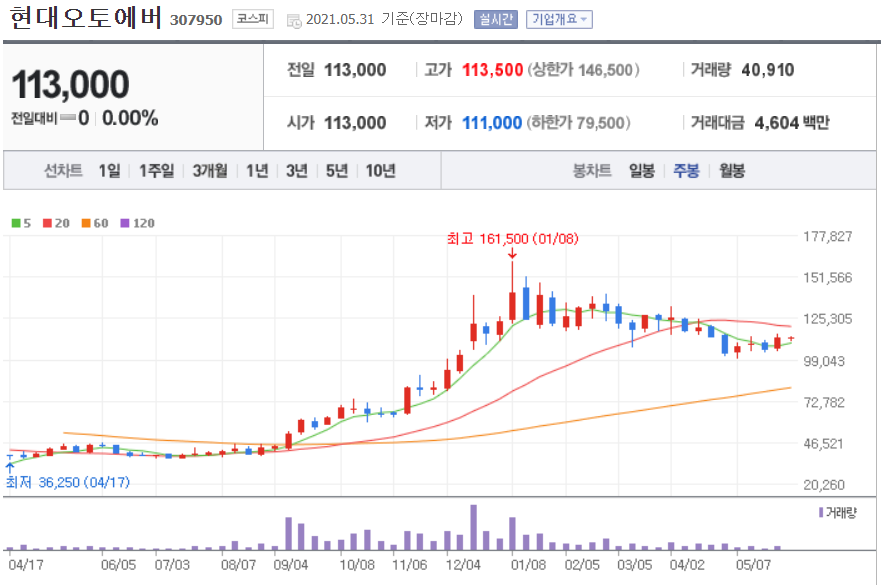This screenshot has width=881, height=585.
Task: Click the 전일대비 flat change indicator icon
Action: pos(68,117)
